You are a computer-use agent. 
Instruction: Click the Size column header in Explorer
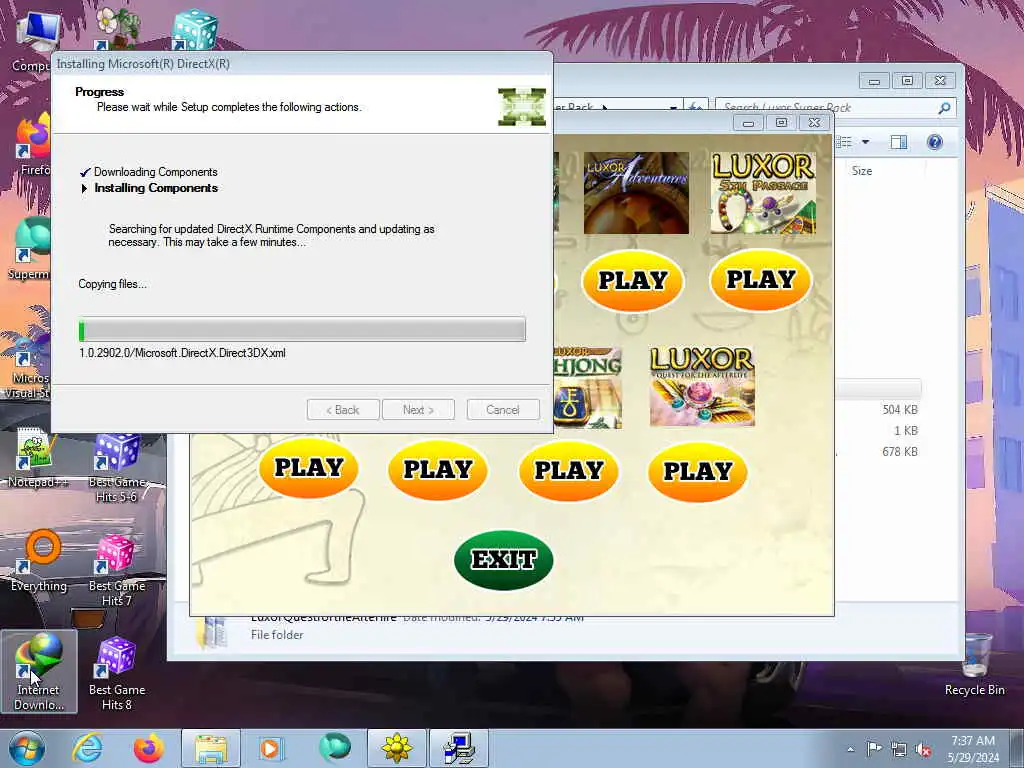coord(861,170)
